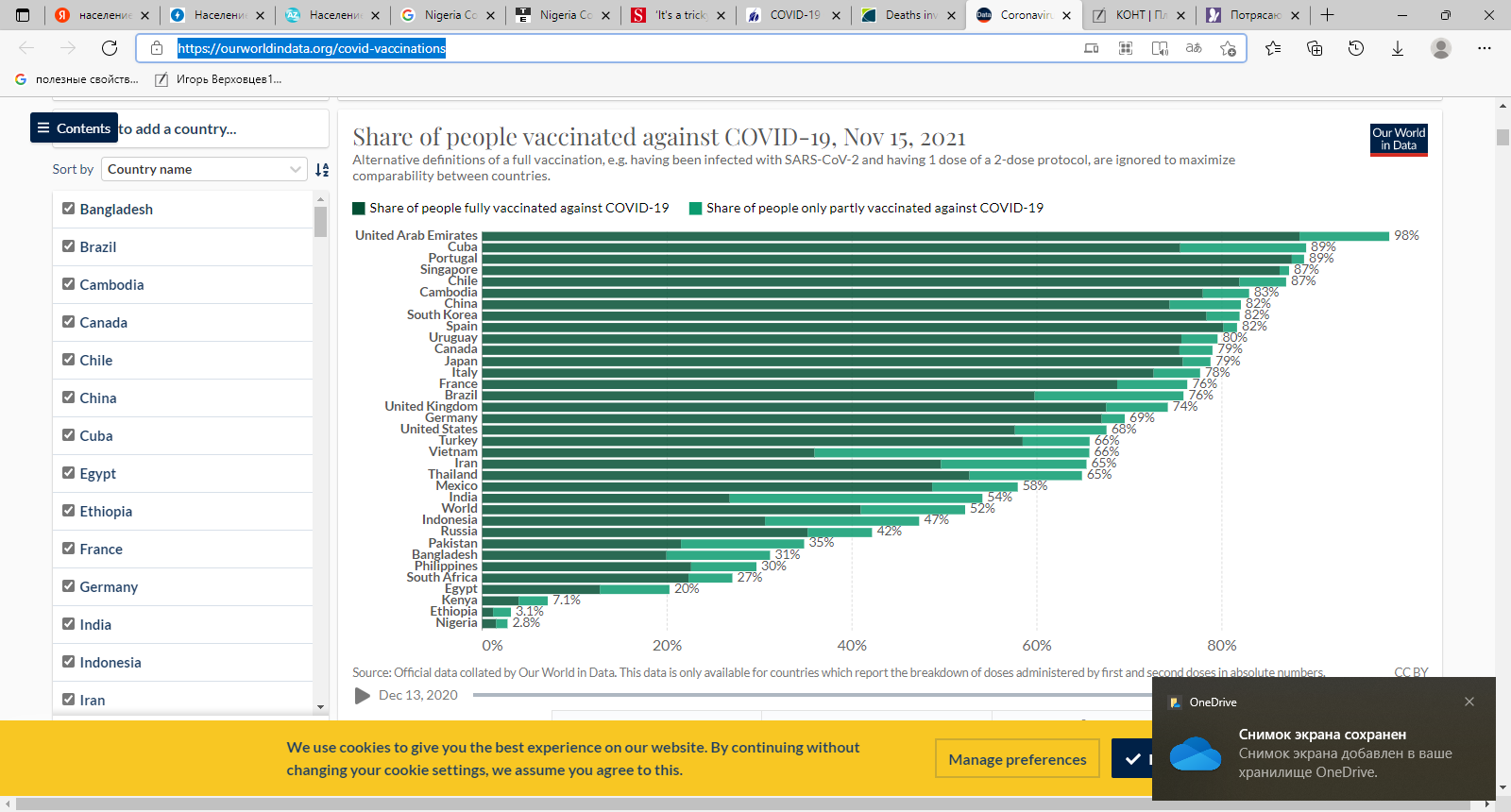Image resolution: width=1511 pixels, height=812 pixels.
Task: Deselect Germany in the country list
Action: click(69, 586)
